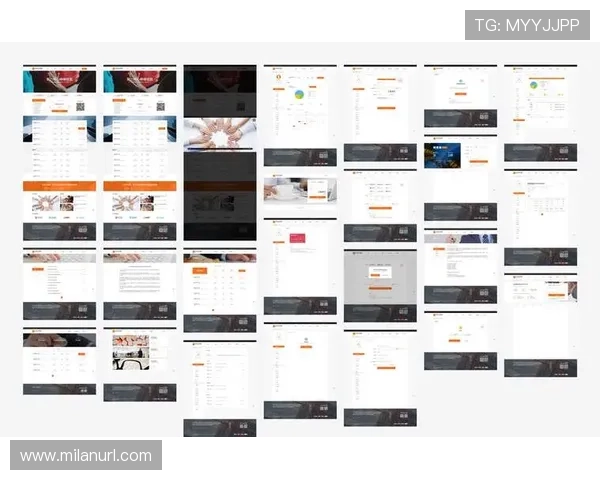This screenshot has height=480, width=600.
Task: Open the www.milanurl.com link
Action: [87, 456]
